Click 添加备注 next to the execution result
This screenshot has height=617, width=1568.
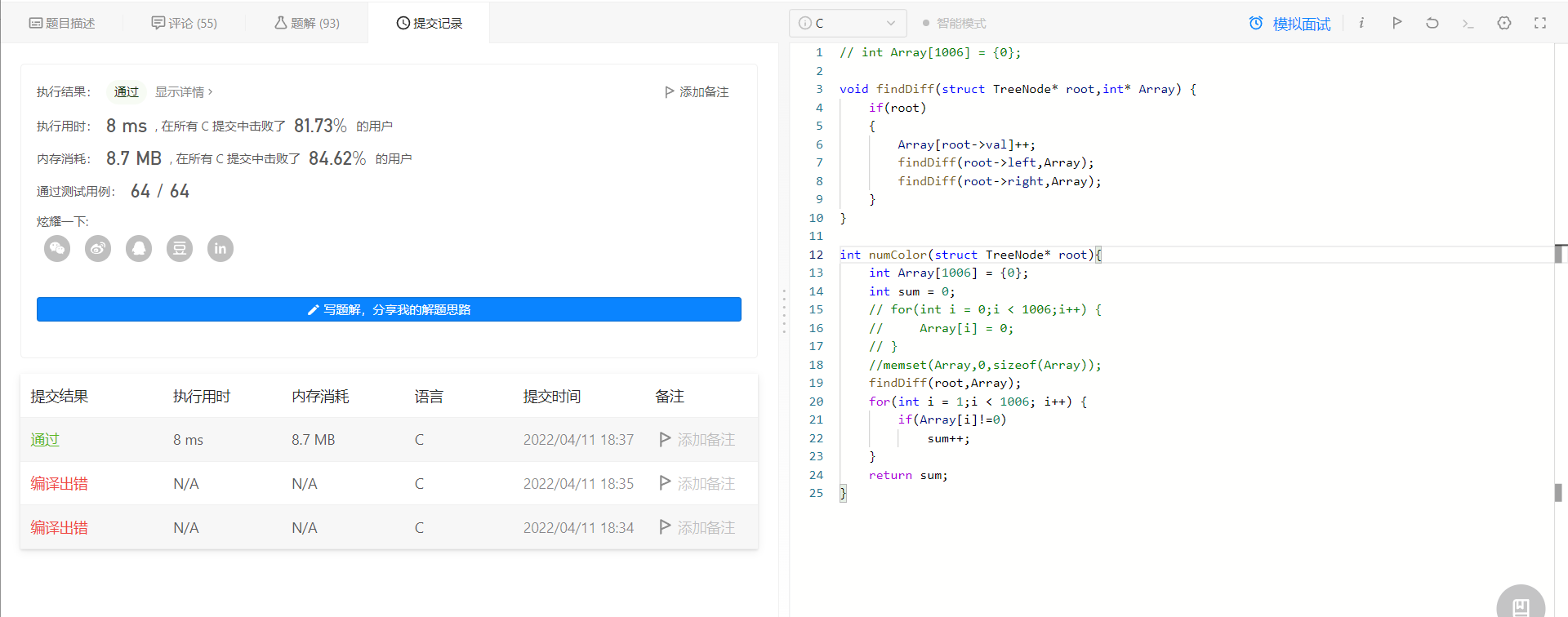coord(697,91)
